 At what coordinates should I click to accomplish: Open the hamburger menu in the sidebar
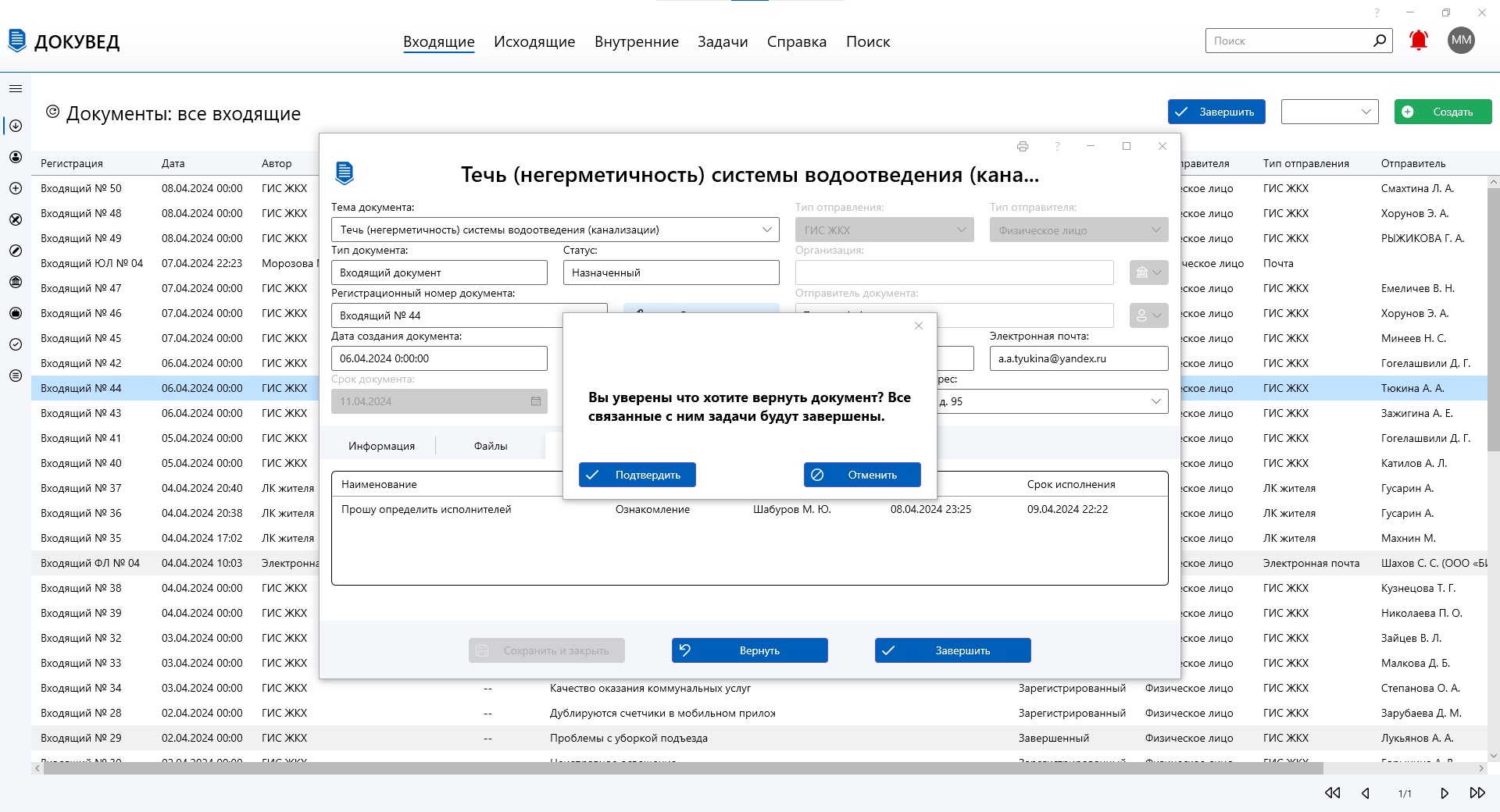16,88
